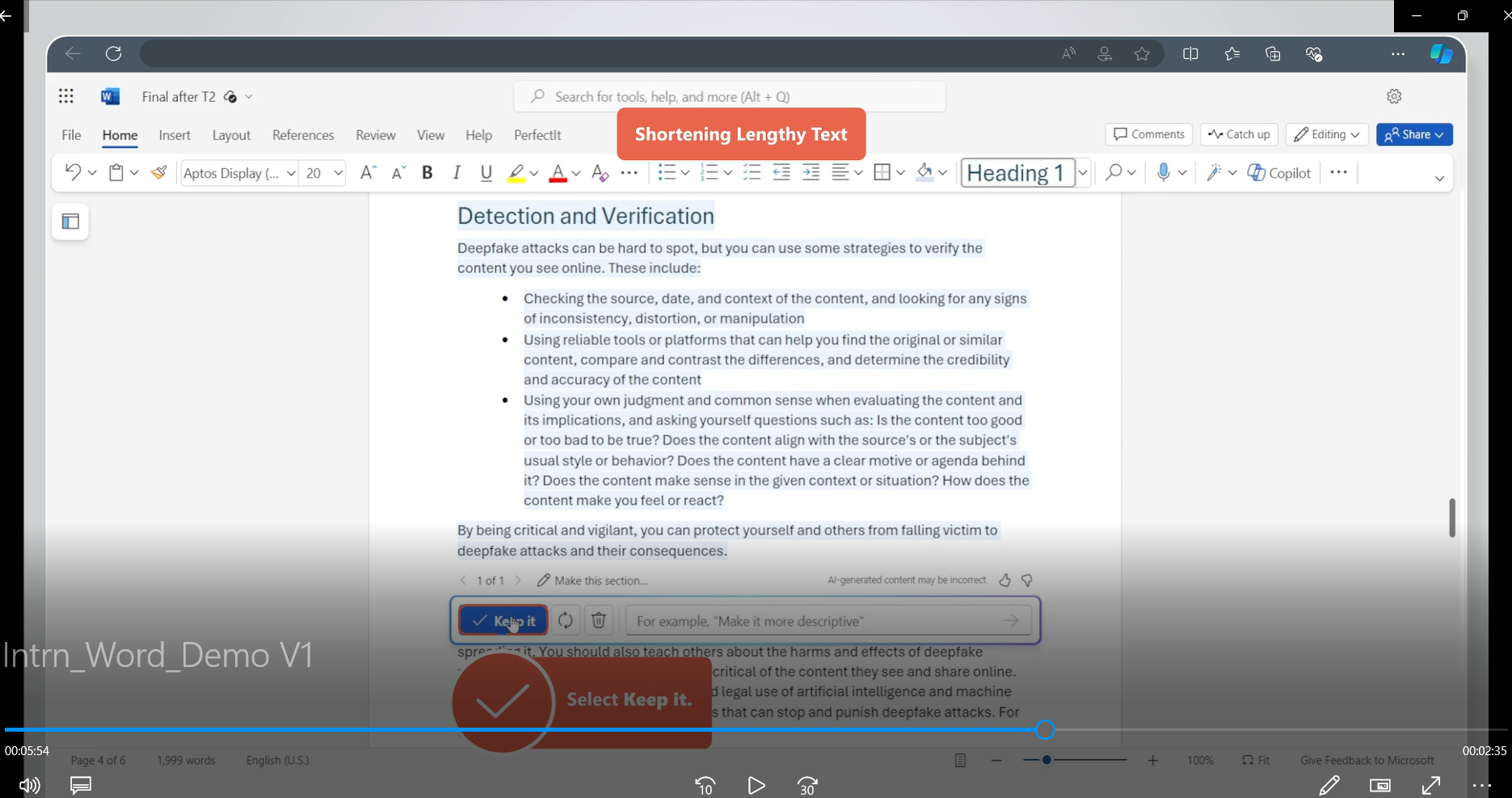Click the table borders icon
1512x798 pixels.
click(882, 172)
